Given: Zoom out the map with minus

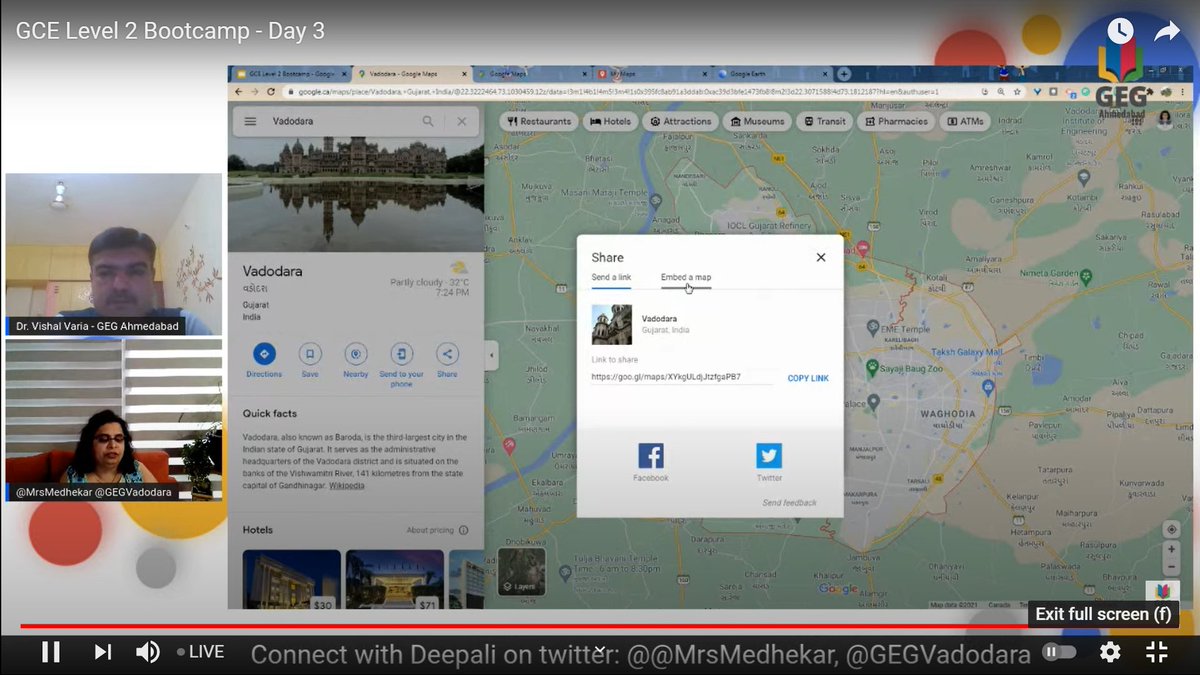Looking at the screenshot, I should point(1170,567).
